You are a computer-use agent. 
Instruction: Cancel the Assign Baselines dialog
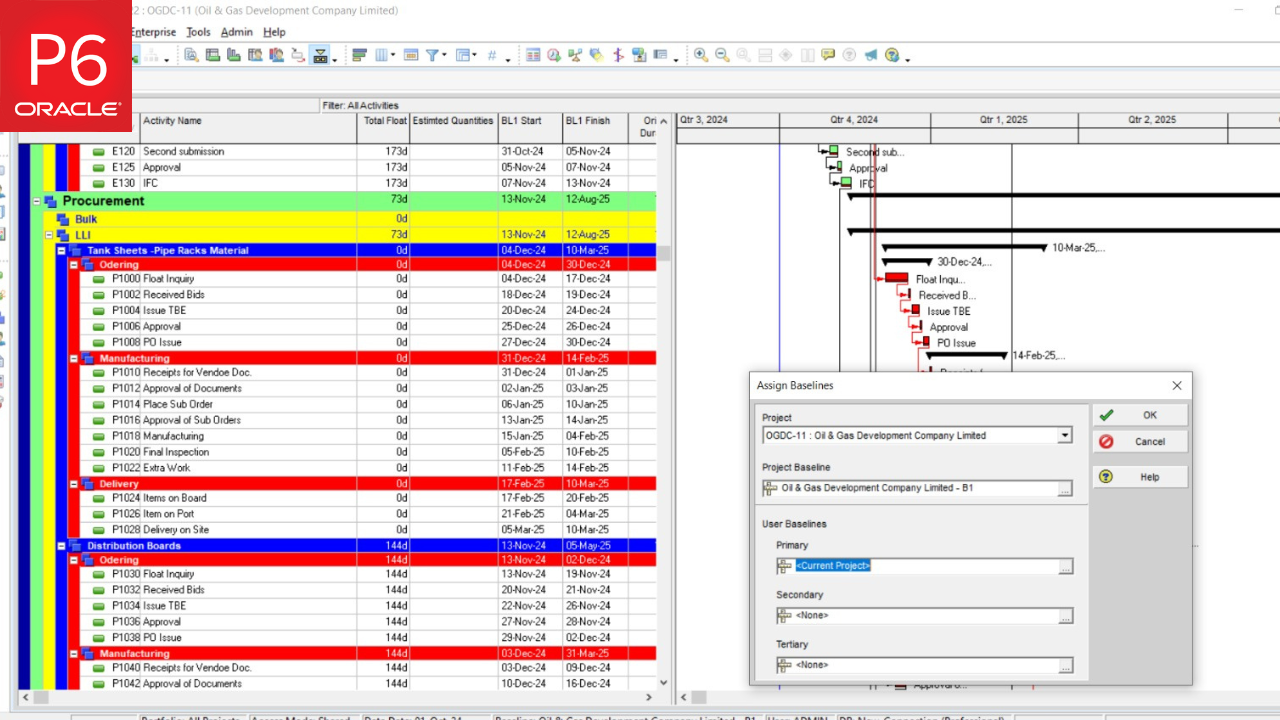click(1139, 441)
